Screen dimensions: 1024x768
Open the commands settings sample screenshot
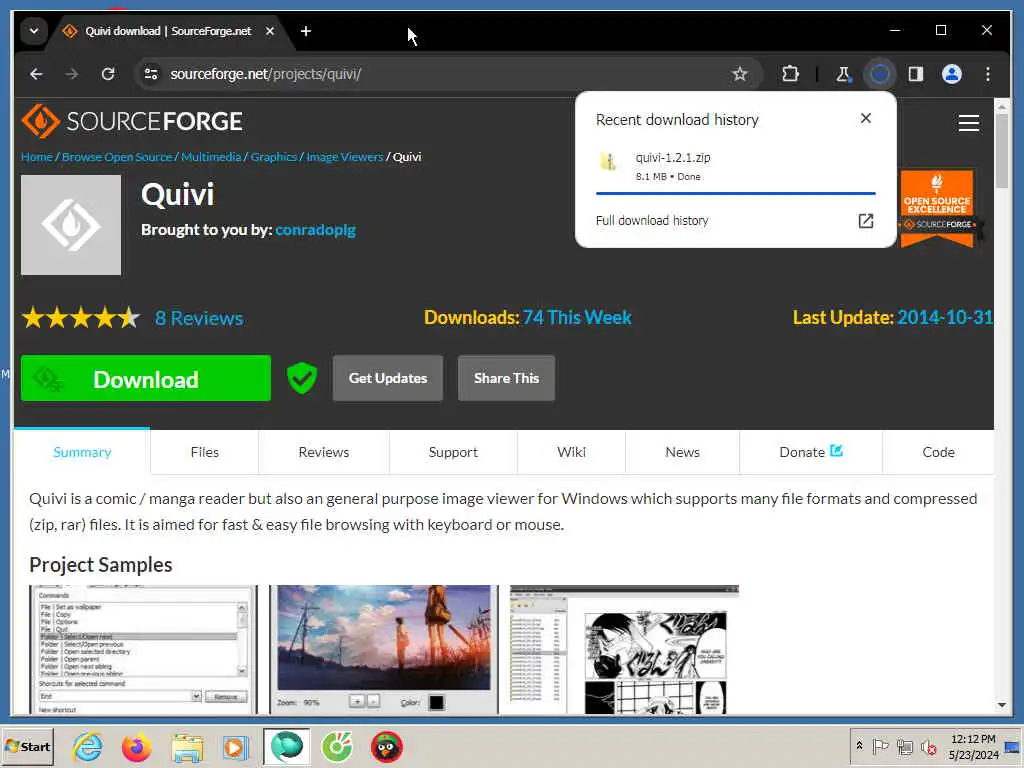(144, 649)
